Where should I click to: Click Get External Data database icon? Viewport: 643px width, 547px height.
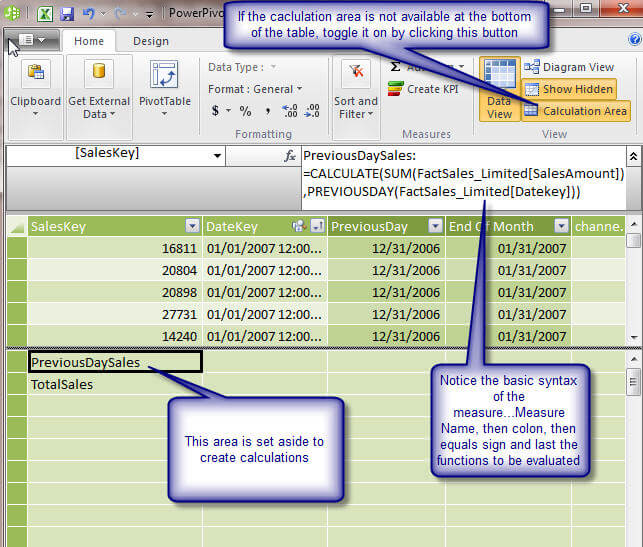98,76
